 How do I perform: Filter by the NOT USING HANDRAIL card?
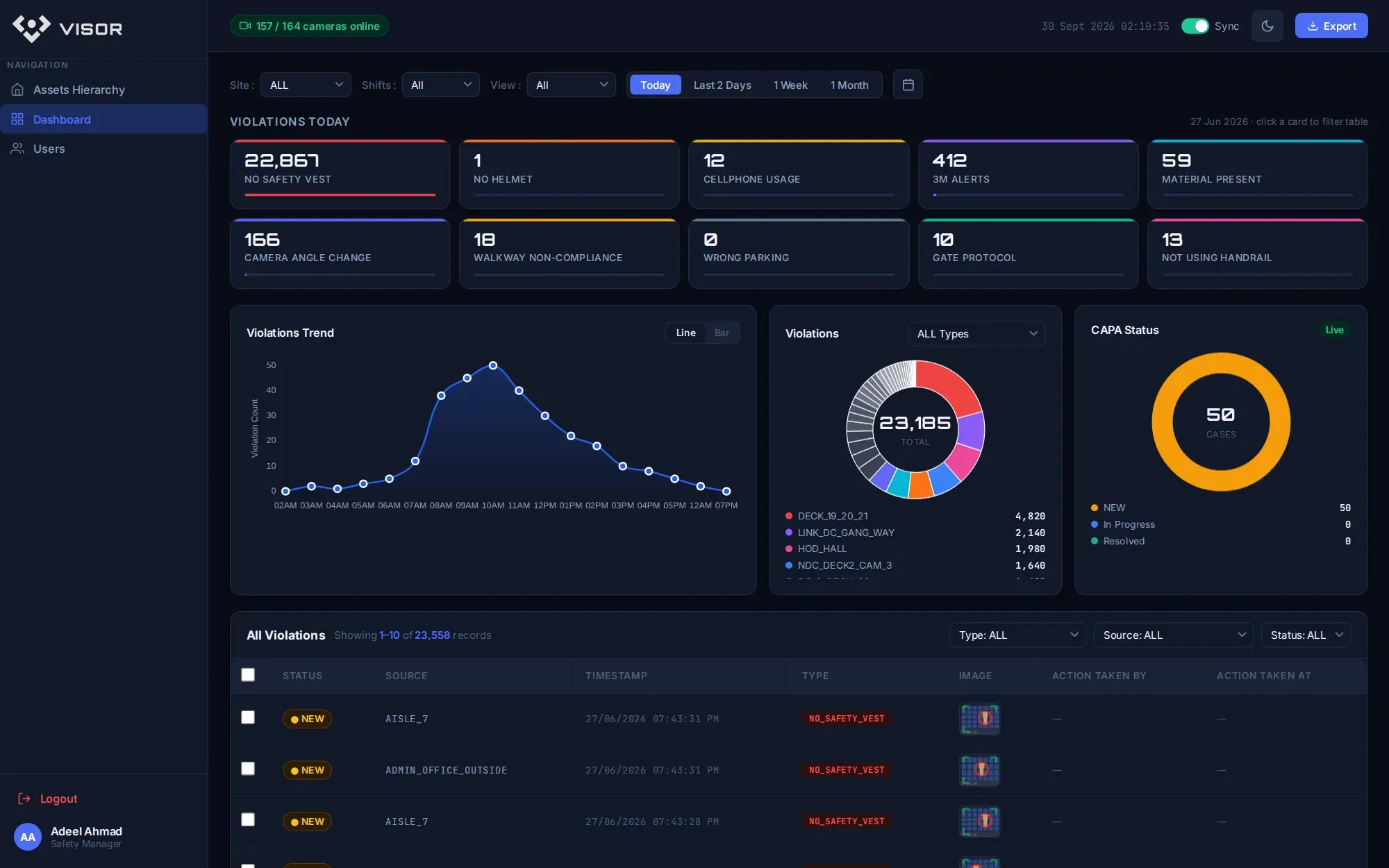click(1257, 253)
